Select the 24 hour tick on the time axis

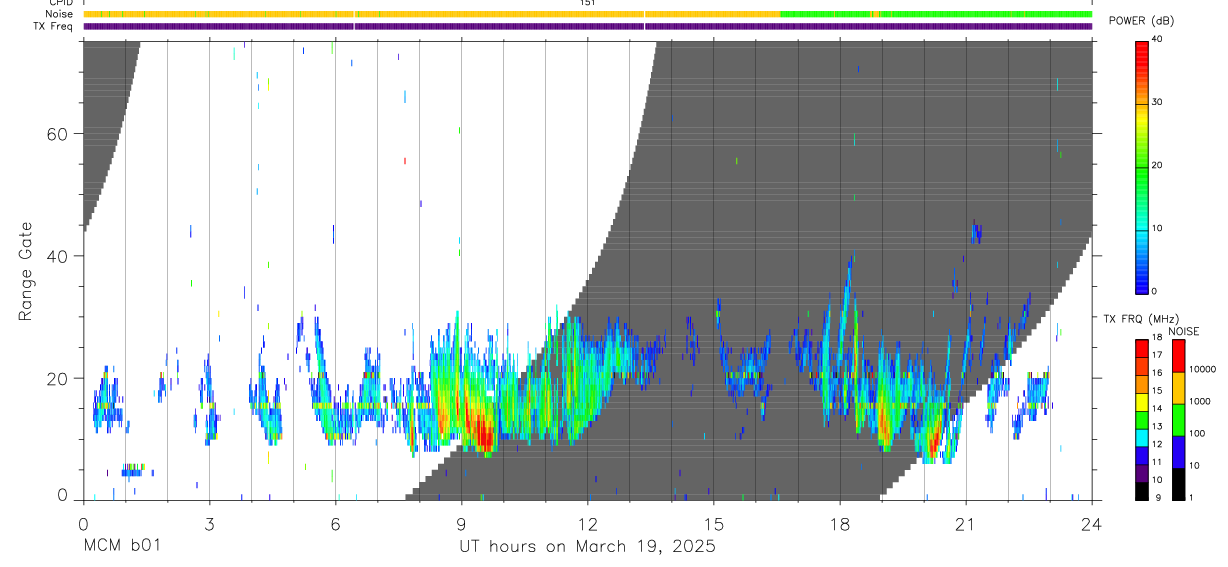(1091, 524)
